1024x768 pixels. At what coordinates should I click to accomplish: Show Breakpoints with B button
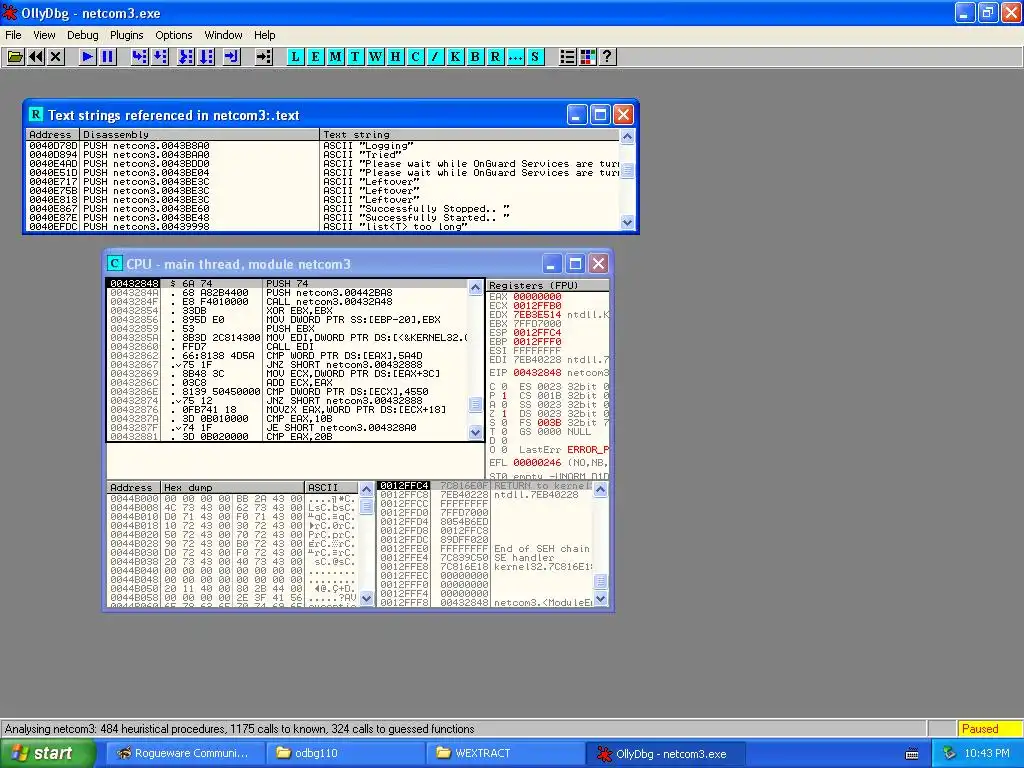[x=475, y=57]
